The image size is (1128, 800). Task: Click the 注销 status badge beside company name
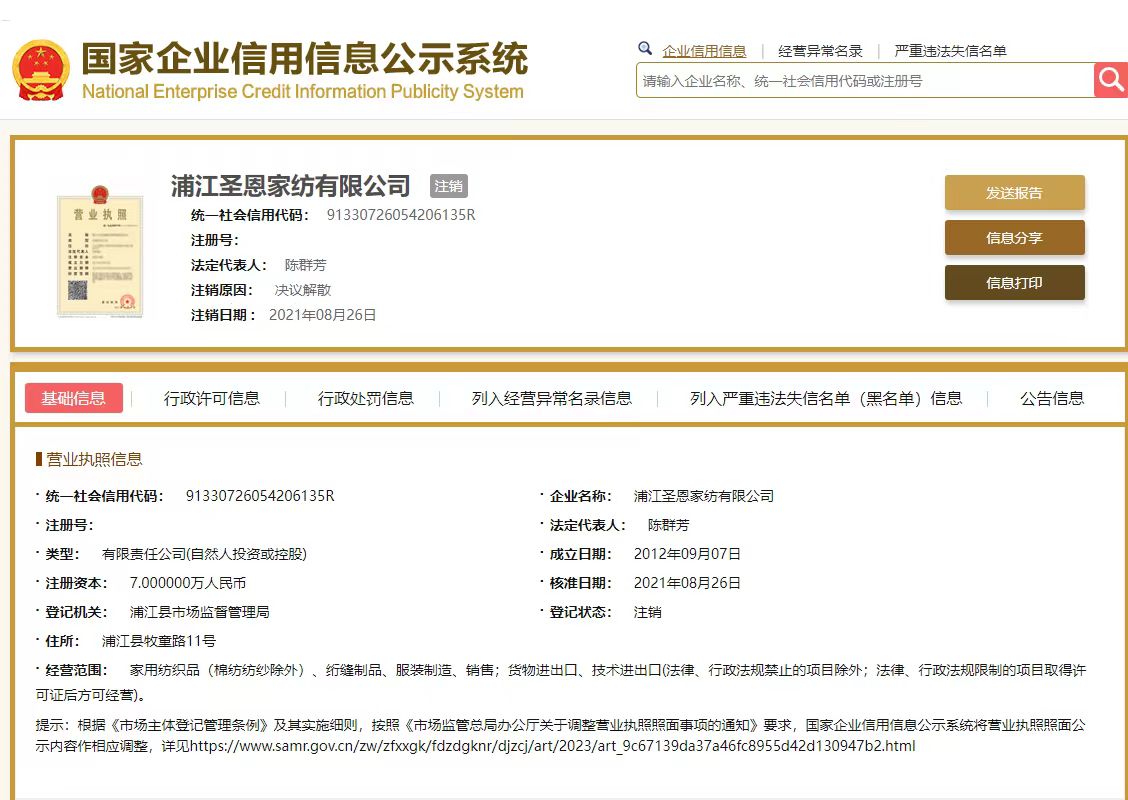(449, 186)
